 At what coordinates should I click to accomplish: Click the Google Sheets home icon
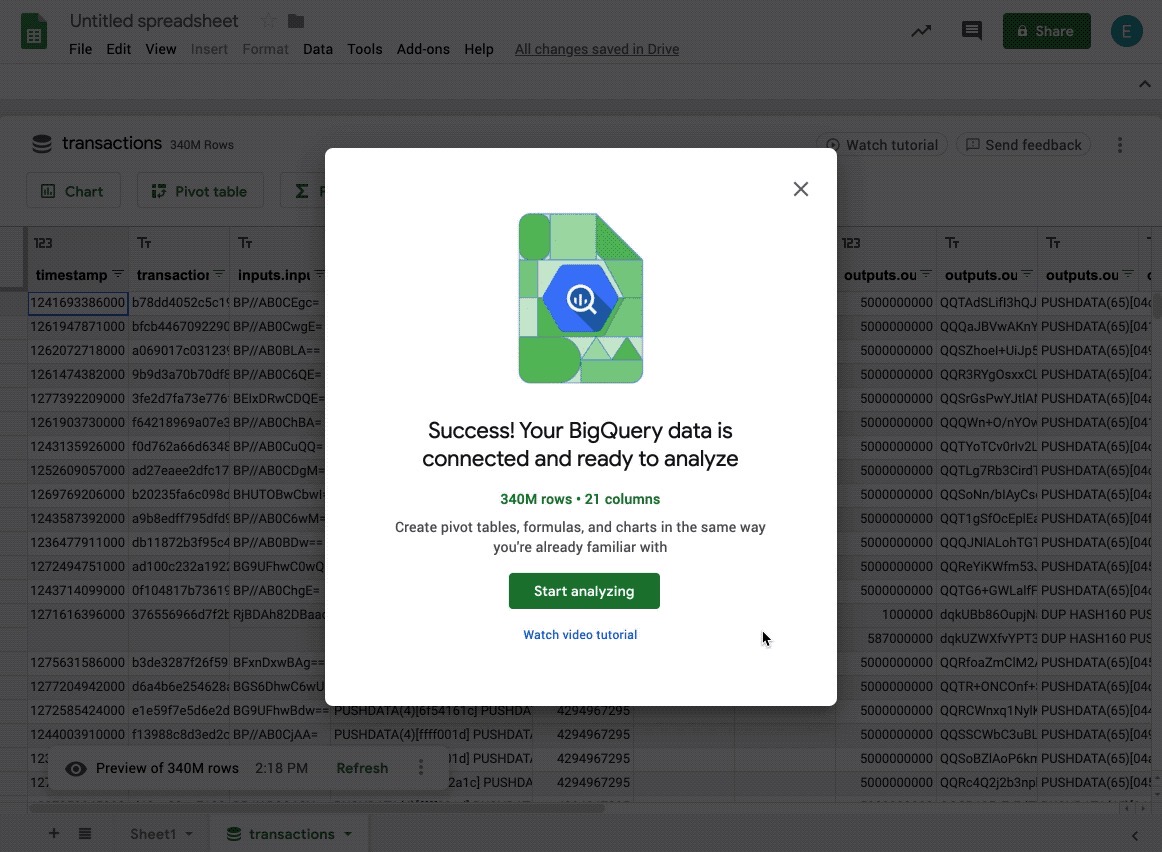(x=35, y=33)
